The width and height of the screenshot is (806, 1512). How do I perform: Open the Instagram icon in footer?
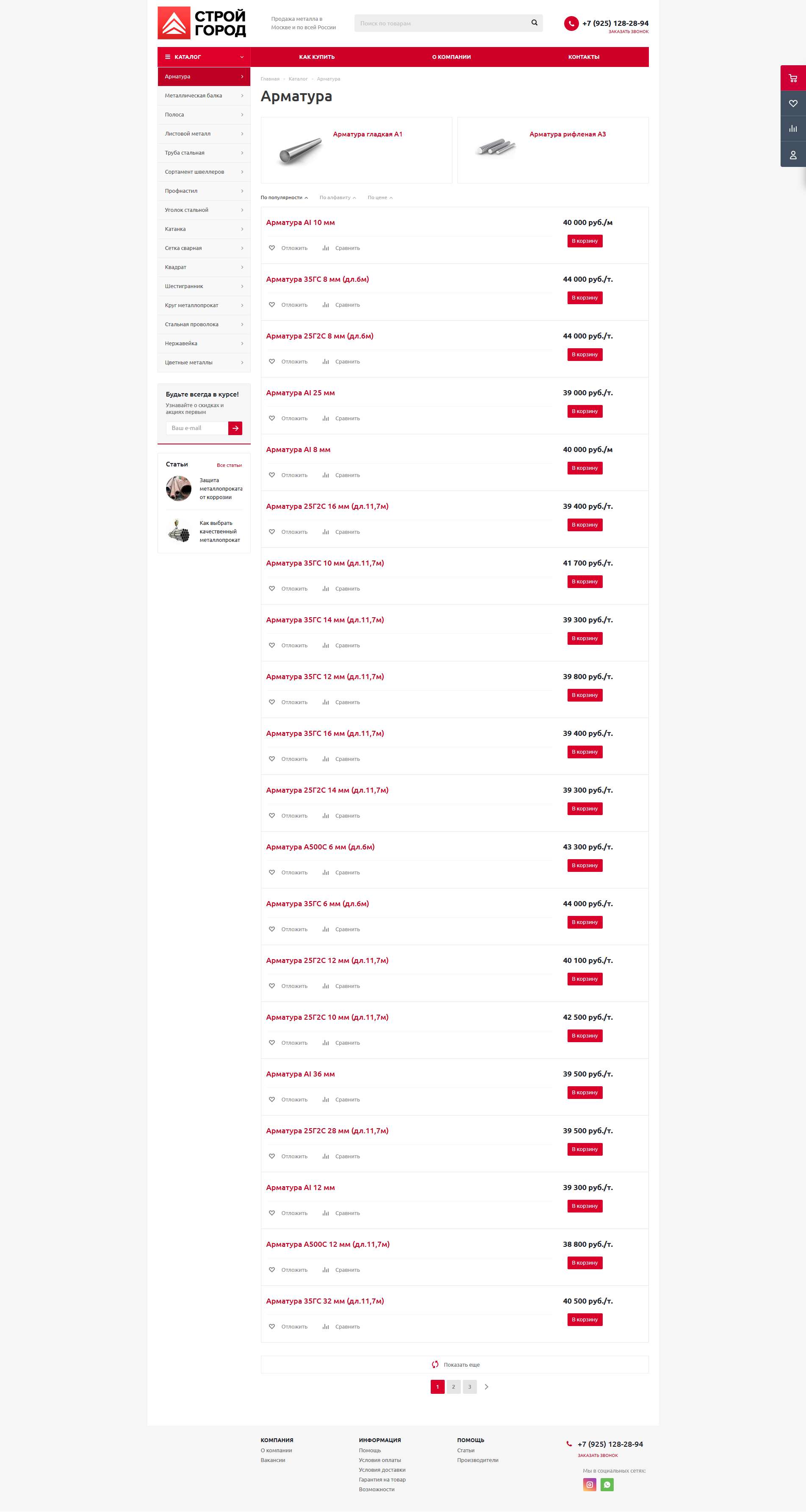(x=590, y=1484)
